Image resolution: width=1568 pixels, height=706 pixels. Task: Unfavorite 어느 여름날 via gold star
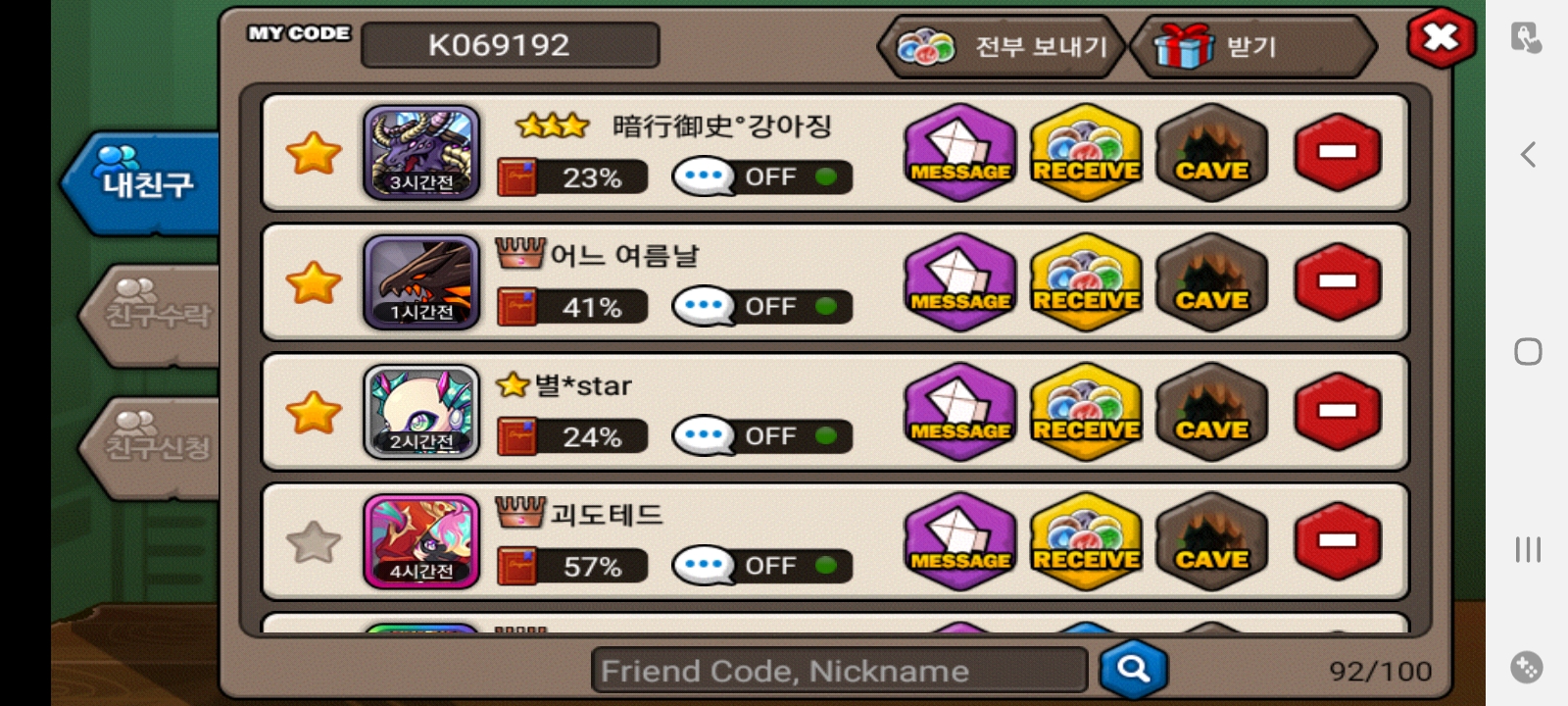314,283
